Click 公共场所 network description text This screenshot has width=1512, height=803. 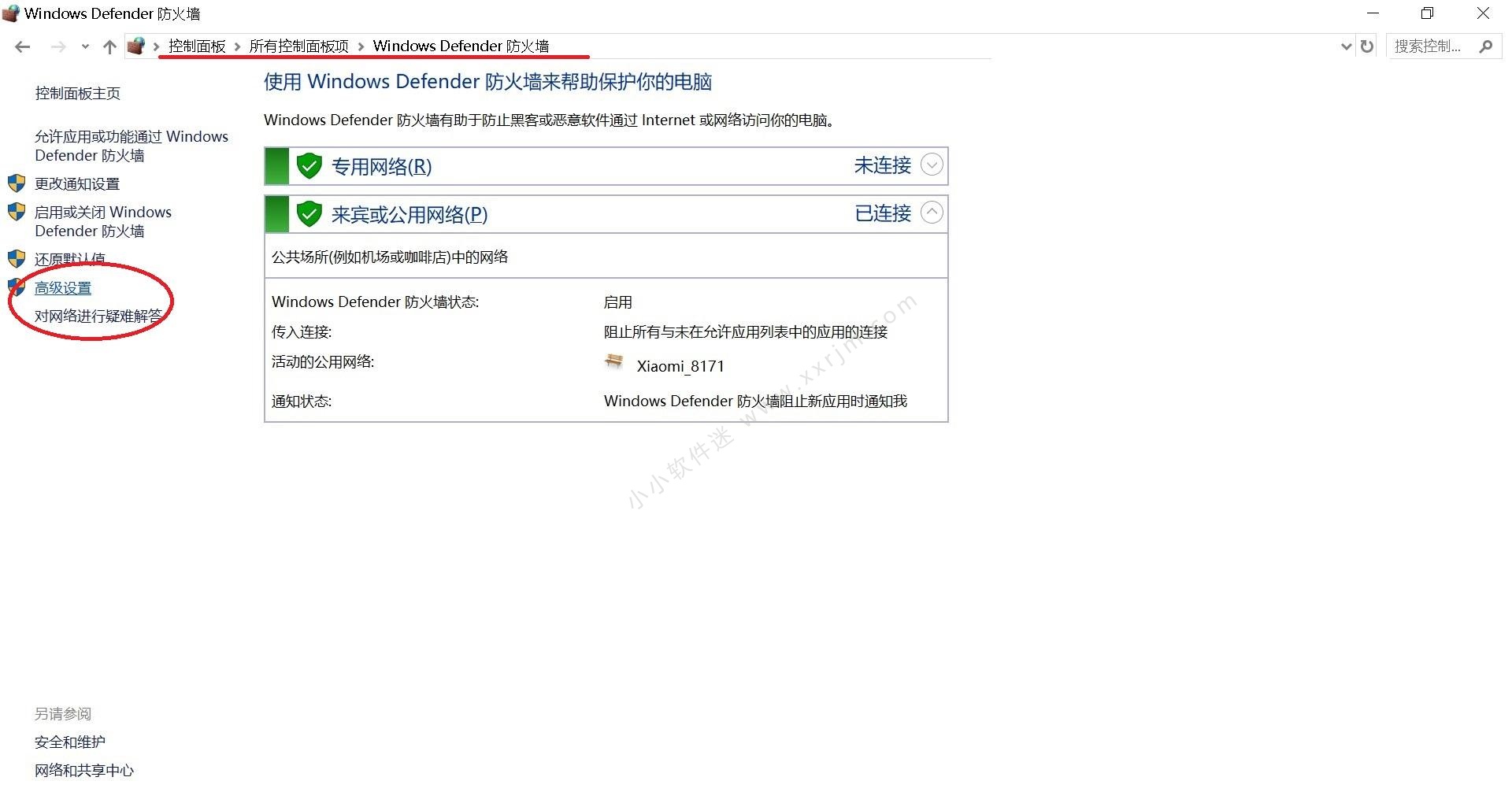pyautogui.click(x=390, y=257)
